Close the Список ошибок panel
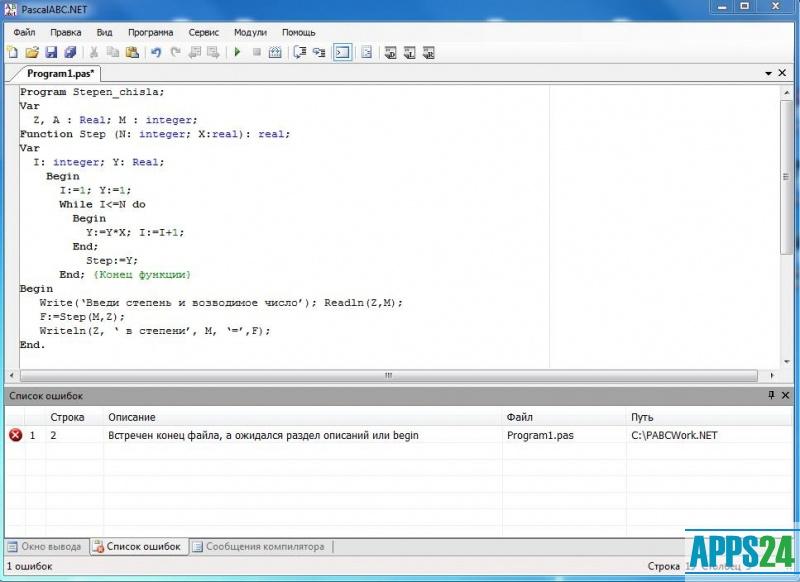 [x=786, y=395]
